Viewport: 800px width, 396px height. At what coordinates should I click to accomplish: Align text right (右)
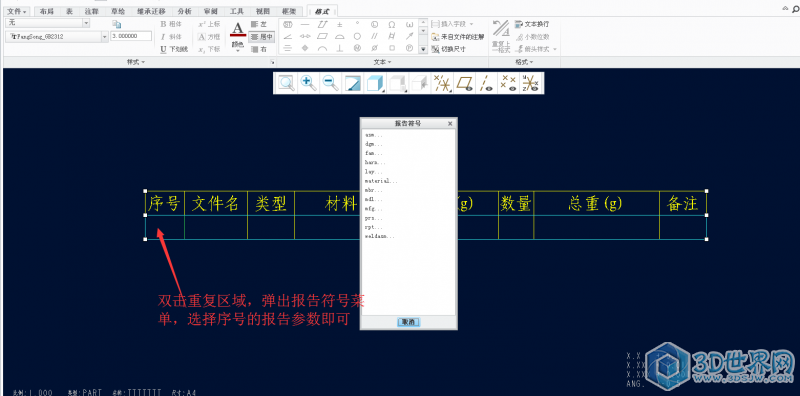259,50
